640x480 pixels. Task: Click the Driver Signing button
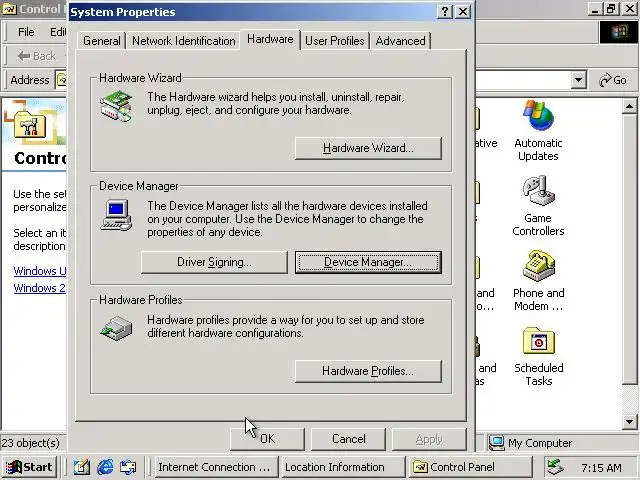click(214, 262)
